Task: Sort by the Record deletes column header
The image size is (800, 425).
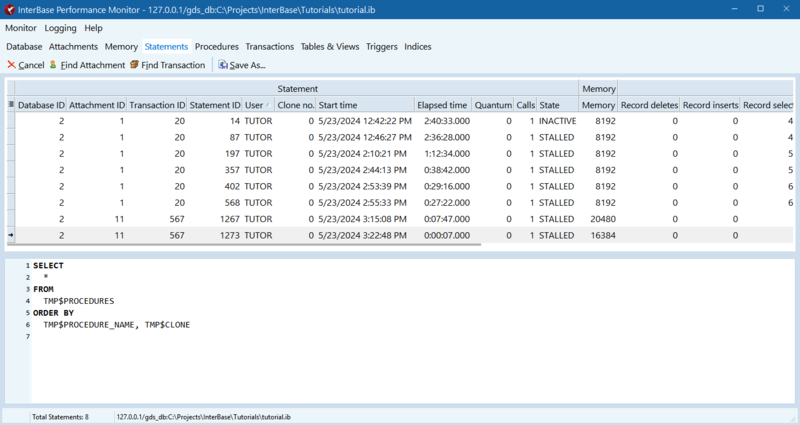Action: (649, 105)
